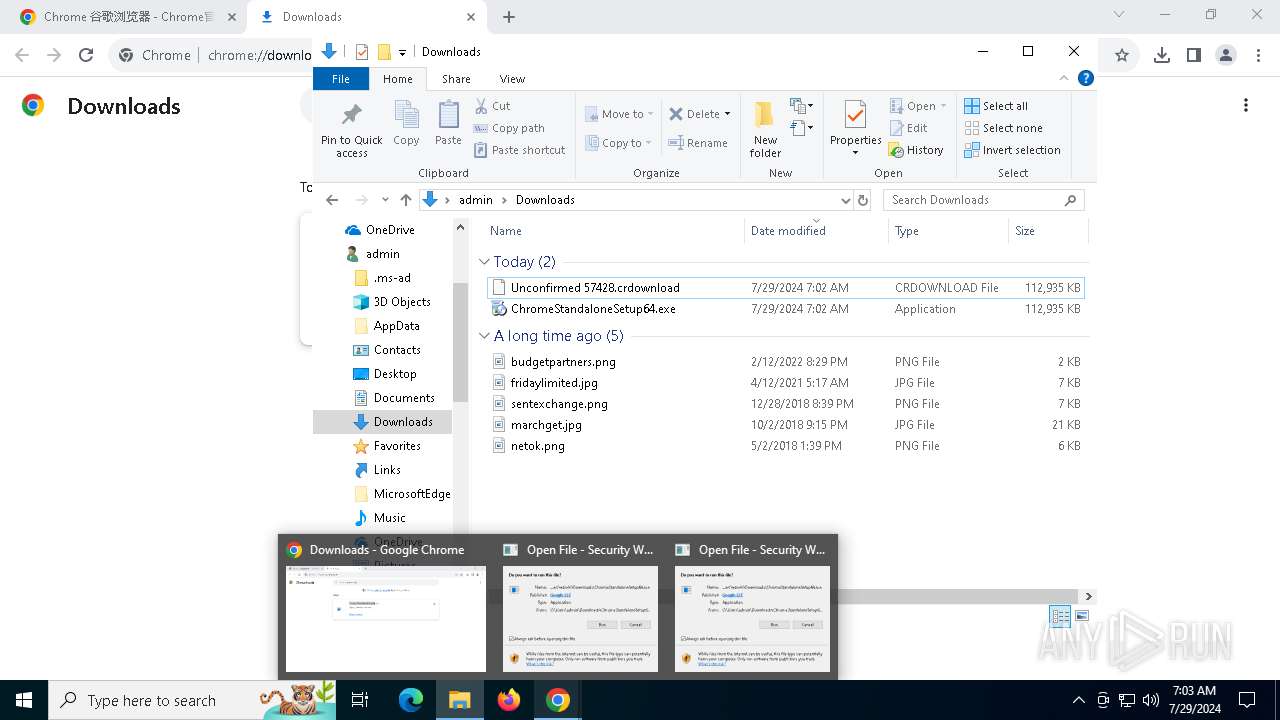Select Unconfirmed 57428.crdownload file

click(x=785, y=288)
